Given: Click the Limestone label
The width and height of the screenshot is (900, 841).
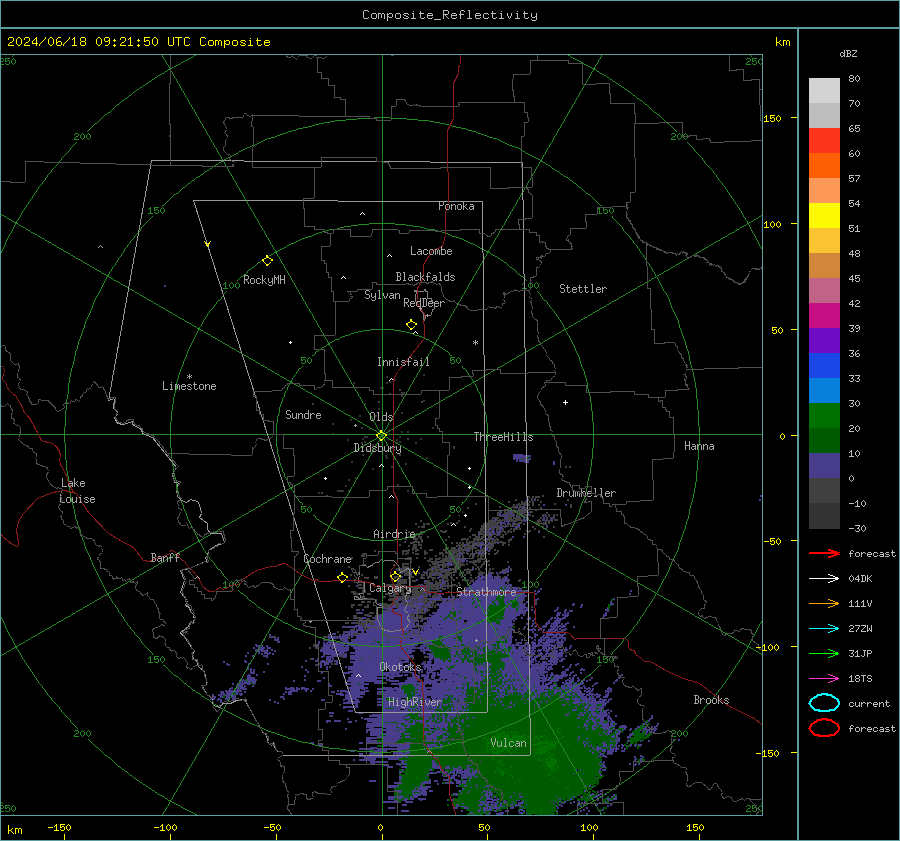Looking at the screenshot, I should click(189, 386).
